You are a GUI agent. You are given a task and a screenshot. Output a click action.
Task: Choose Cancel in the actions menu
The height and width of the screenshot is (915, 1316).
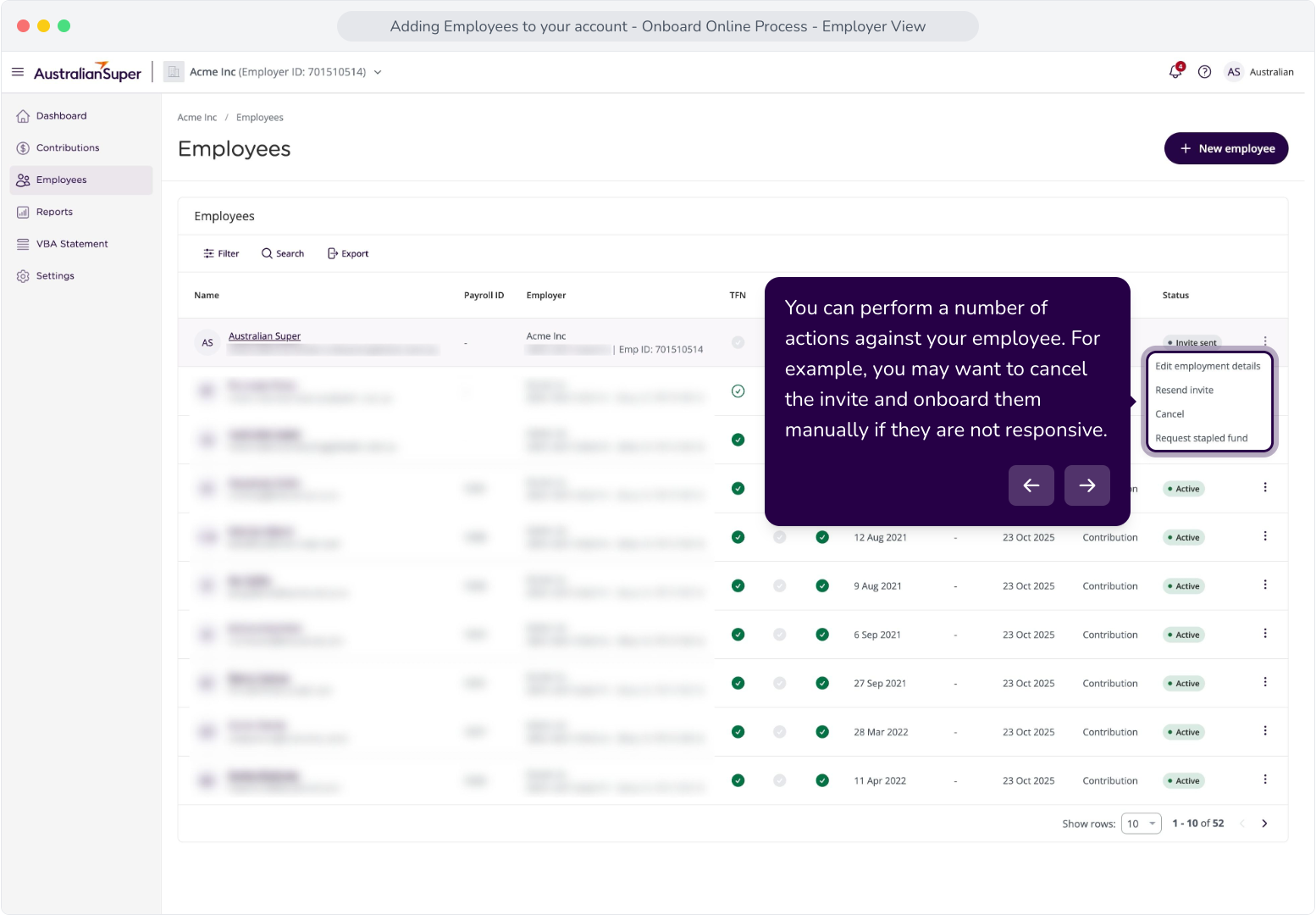pyautogui.click(x=1169, y=414)
